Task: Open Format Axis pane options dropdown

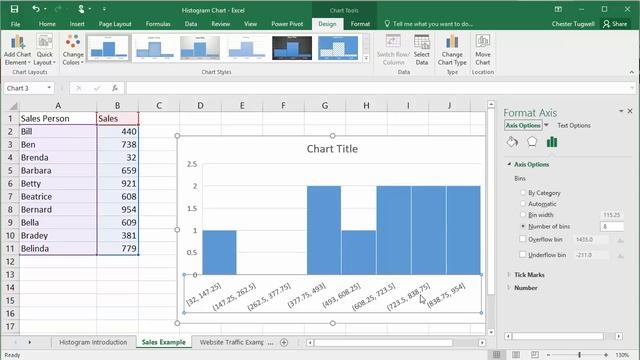Action: (x=621, y=111)
